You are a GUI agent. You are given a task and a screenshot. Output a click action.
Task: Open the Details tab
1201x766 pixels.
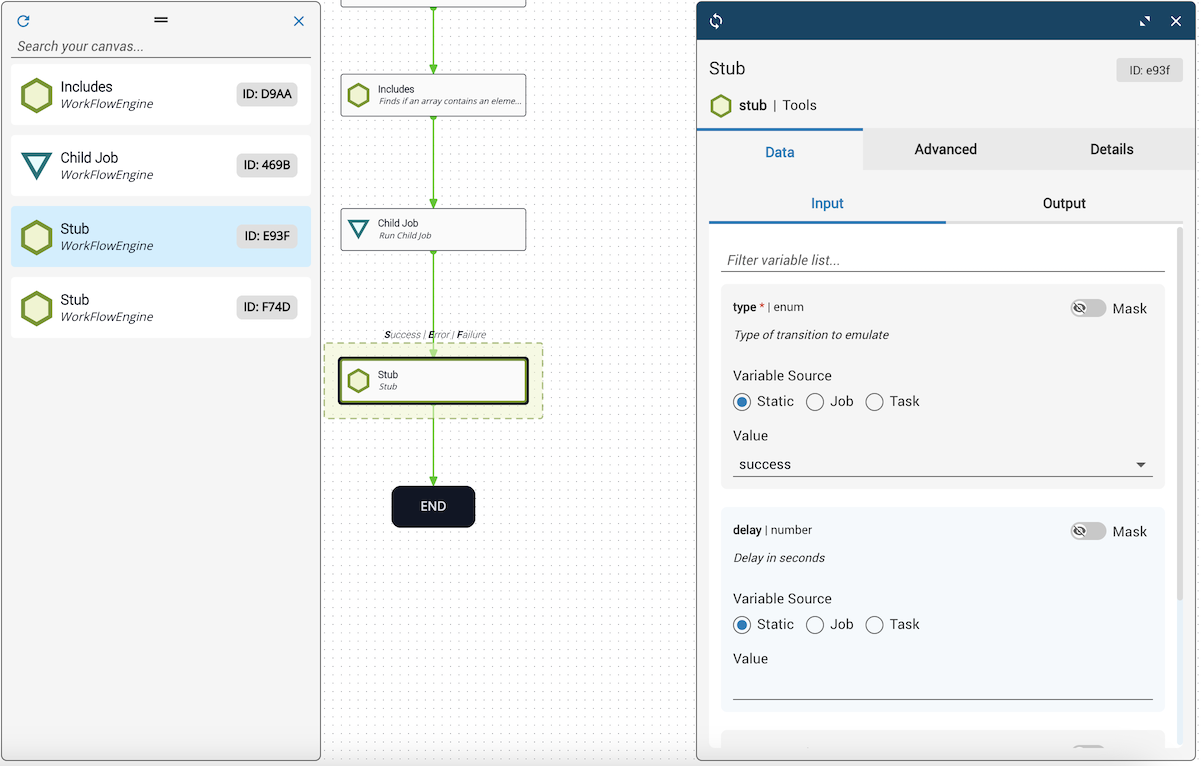point(1111,150)
